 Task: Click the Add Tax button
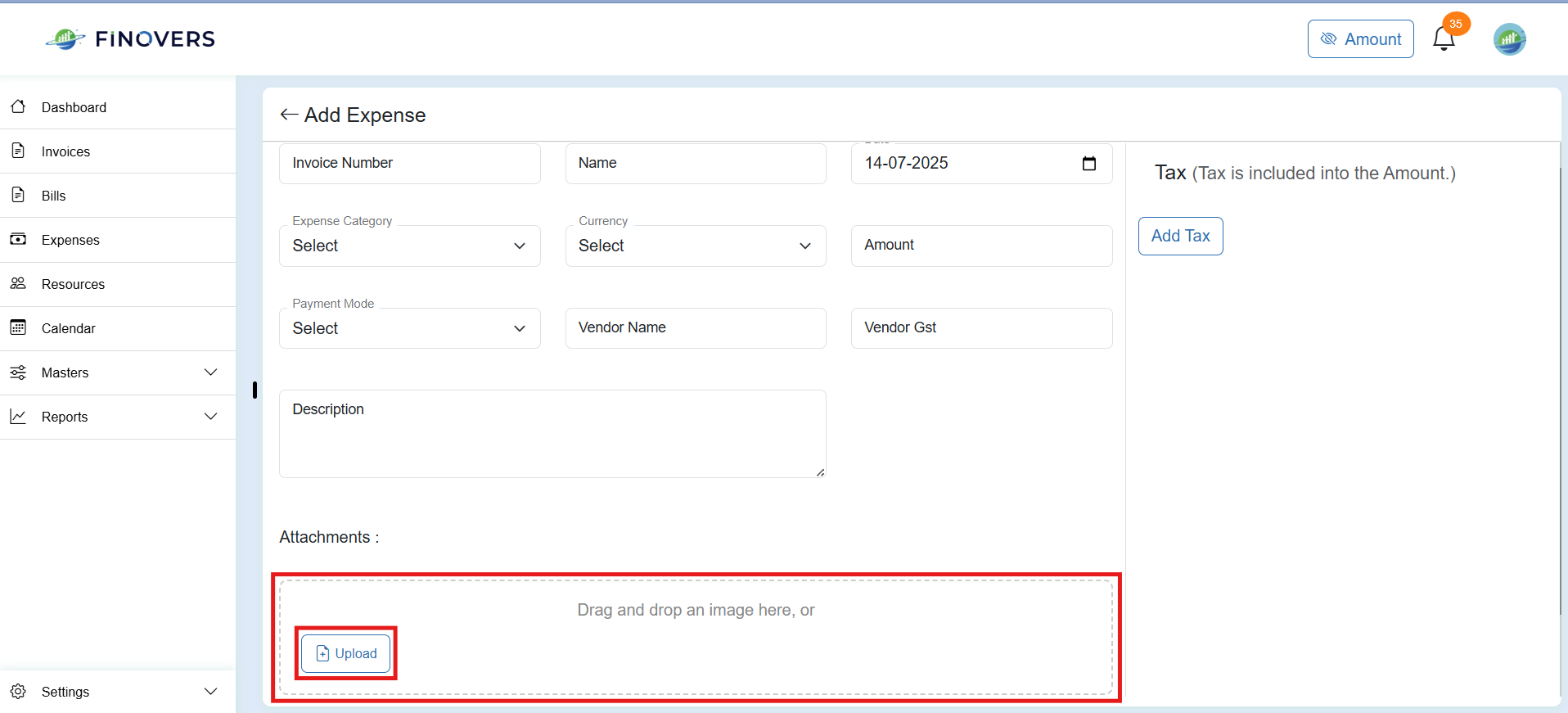click(x=1180, y=236)
